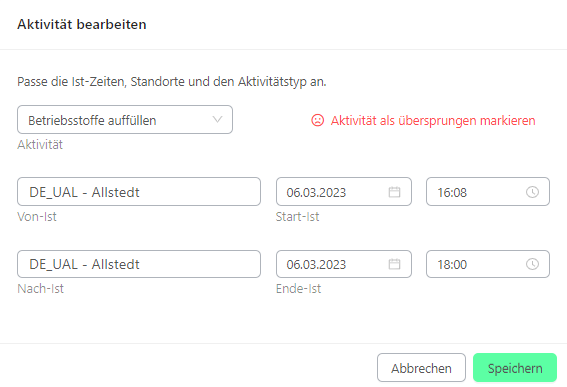This screenshot has height=387, width=567.
Task: Cancel editing with the Abbrechen button
Action: pos(421,368)
